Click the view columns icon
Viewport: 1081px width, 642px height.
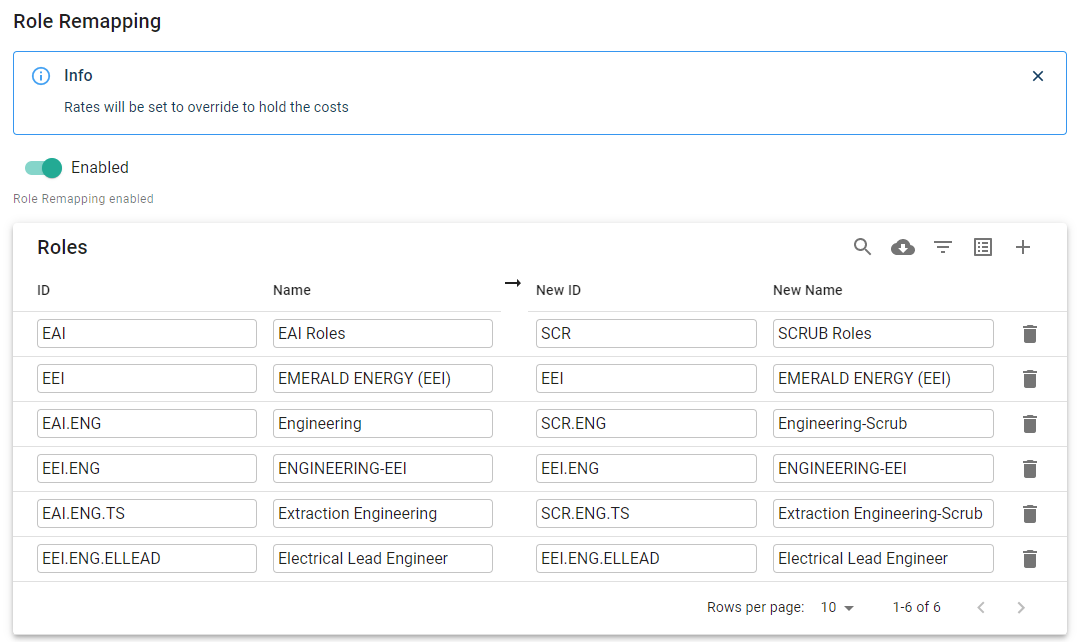[x=982, y=247]
